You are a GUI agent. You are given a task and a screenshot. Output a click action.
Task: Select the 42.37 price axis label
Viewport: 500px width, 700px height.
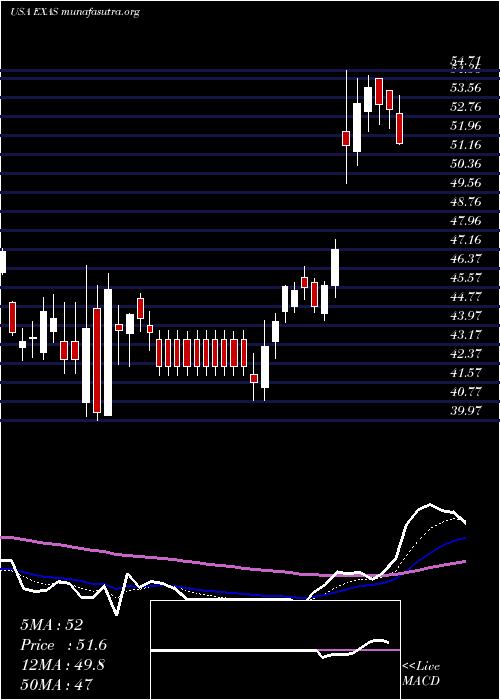466,353
